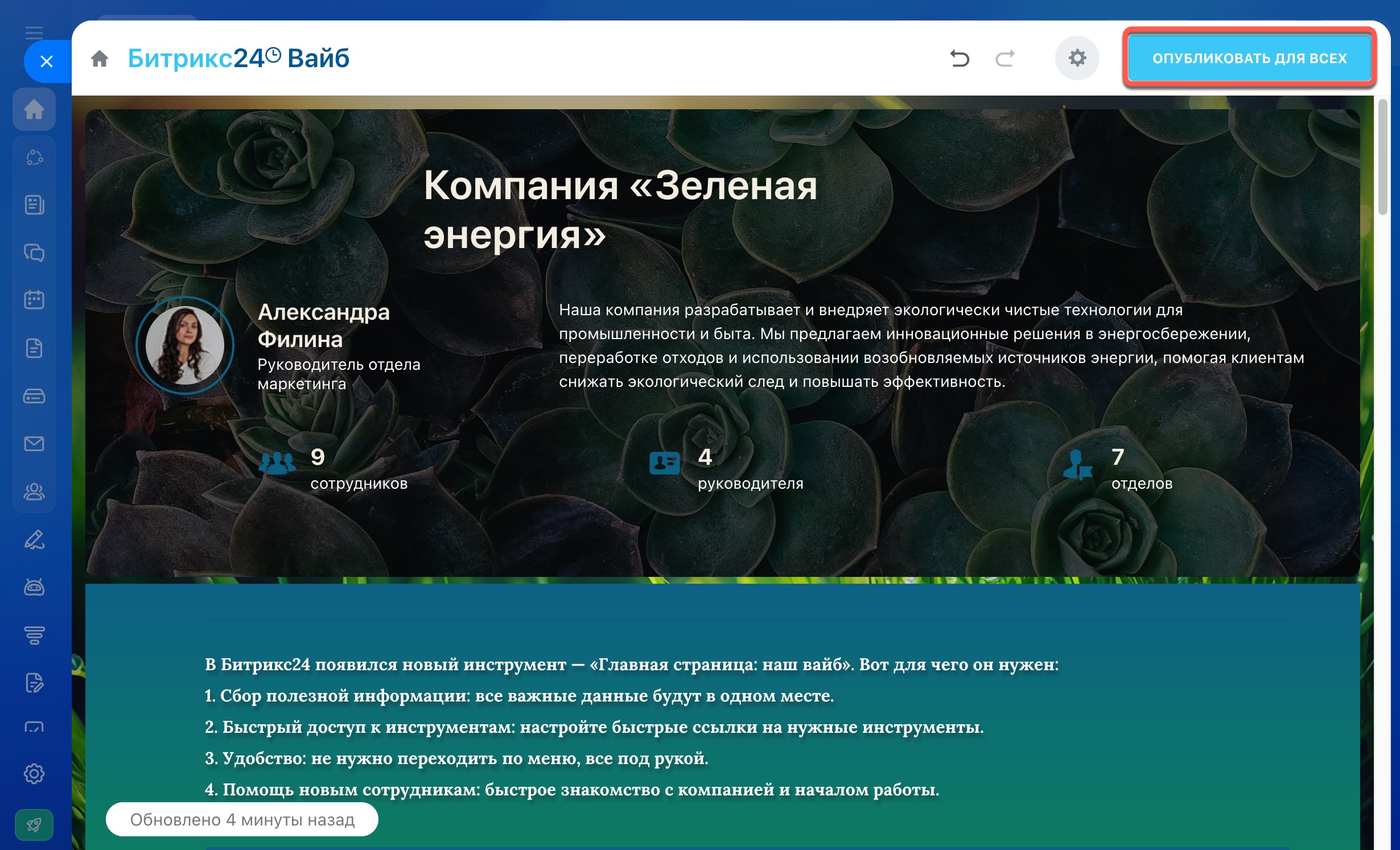Open workgroups people icon in sidebar
This screenshot has width=1400, height=850.
[x=34, y=492]
